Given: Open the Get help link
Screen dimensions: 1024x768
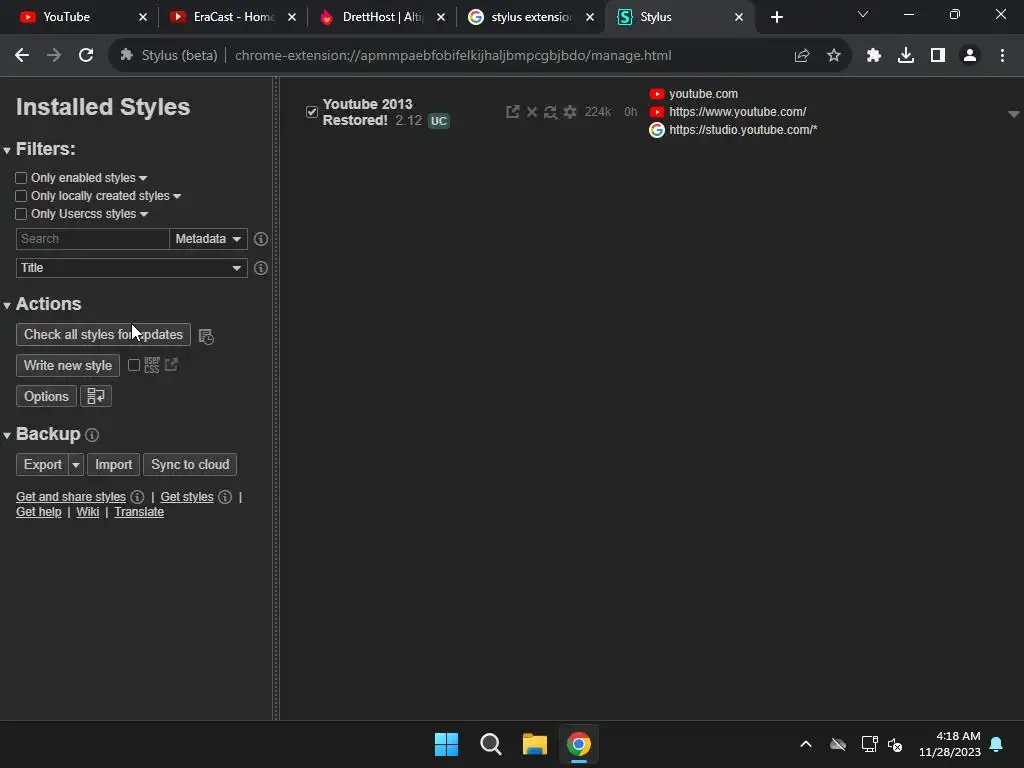Looking at the screenshot, I should (x=39, y=512).
